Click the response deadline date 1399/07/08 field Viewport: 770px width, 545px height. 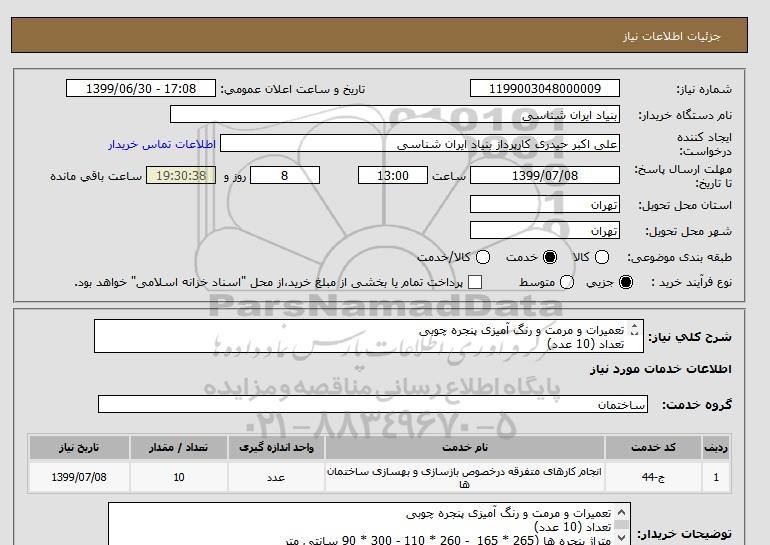(545, 175)
